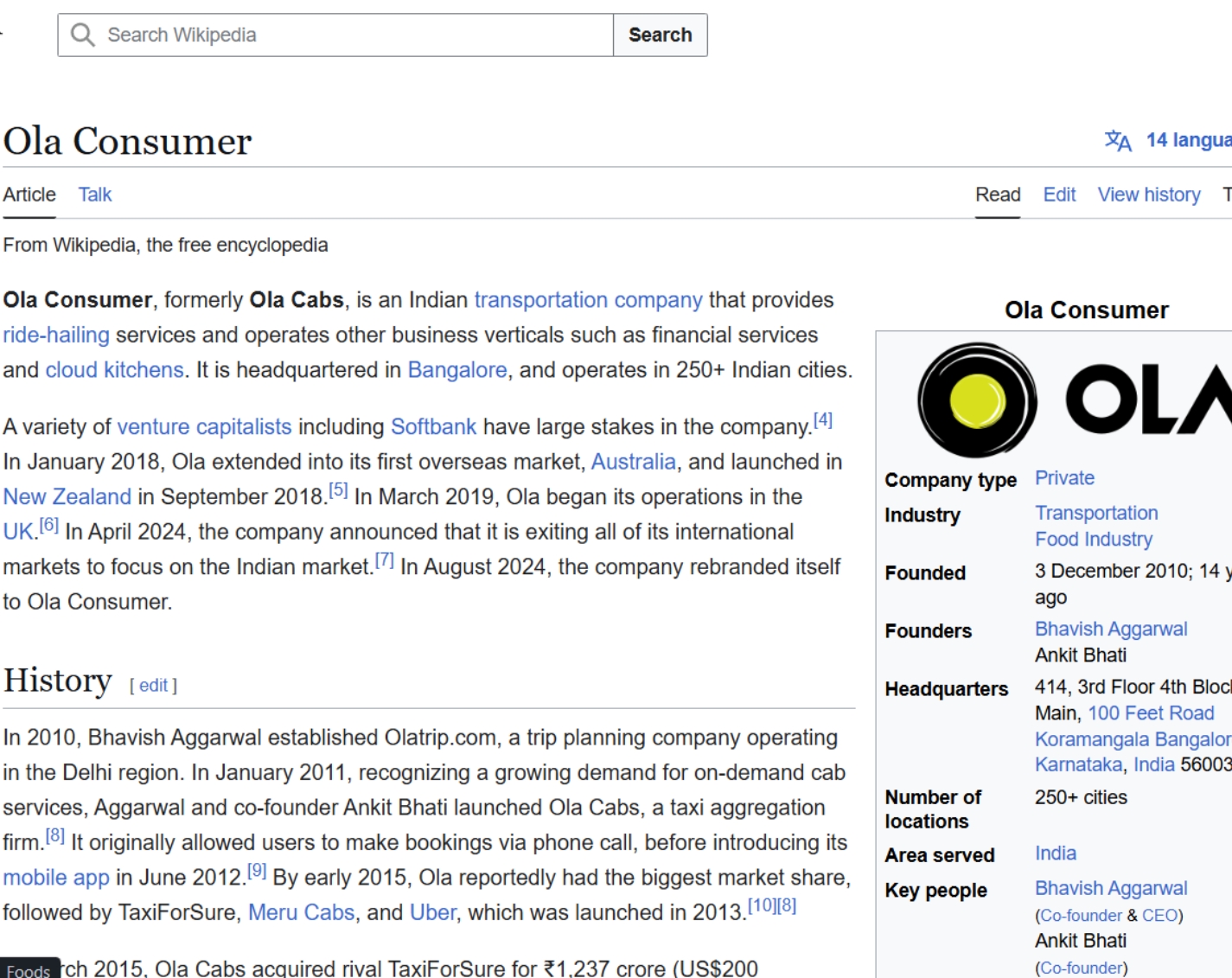Click the '250+ cities' value in infobox
The width and height of the screenshot is (1232, 978).
(1081, 797)
